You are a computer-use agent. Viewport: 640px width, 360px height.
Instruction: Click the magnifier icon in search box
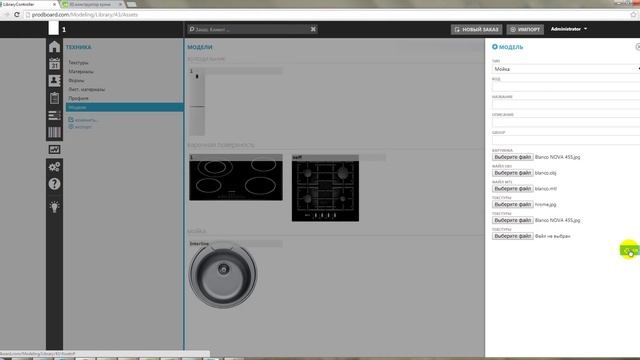click(x=191, y=29)
